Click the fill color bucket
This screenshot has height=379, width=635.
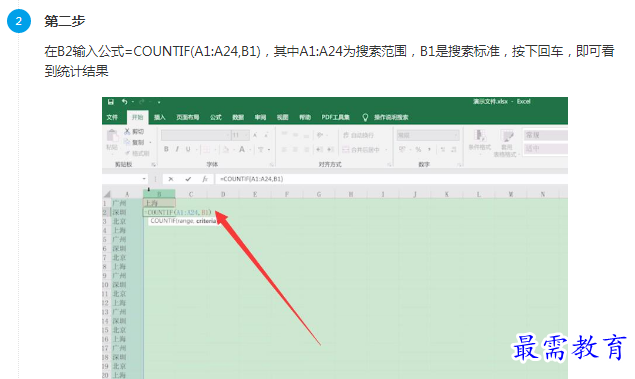226,149
